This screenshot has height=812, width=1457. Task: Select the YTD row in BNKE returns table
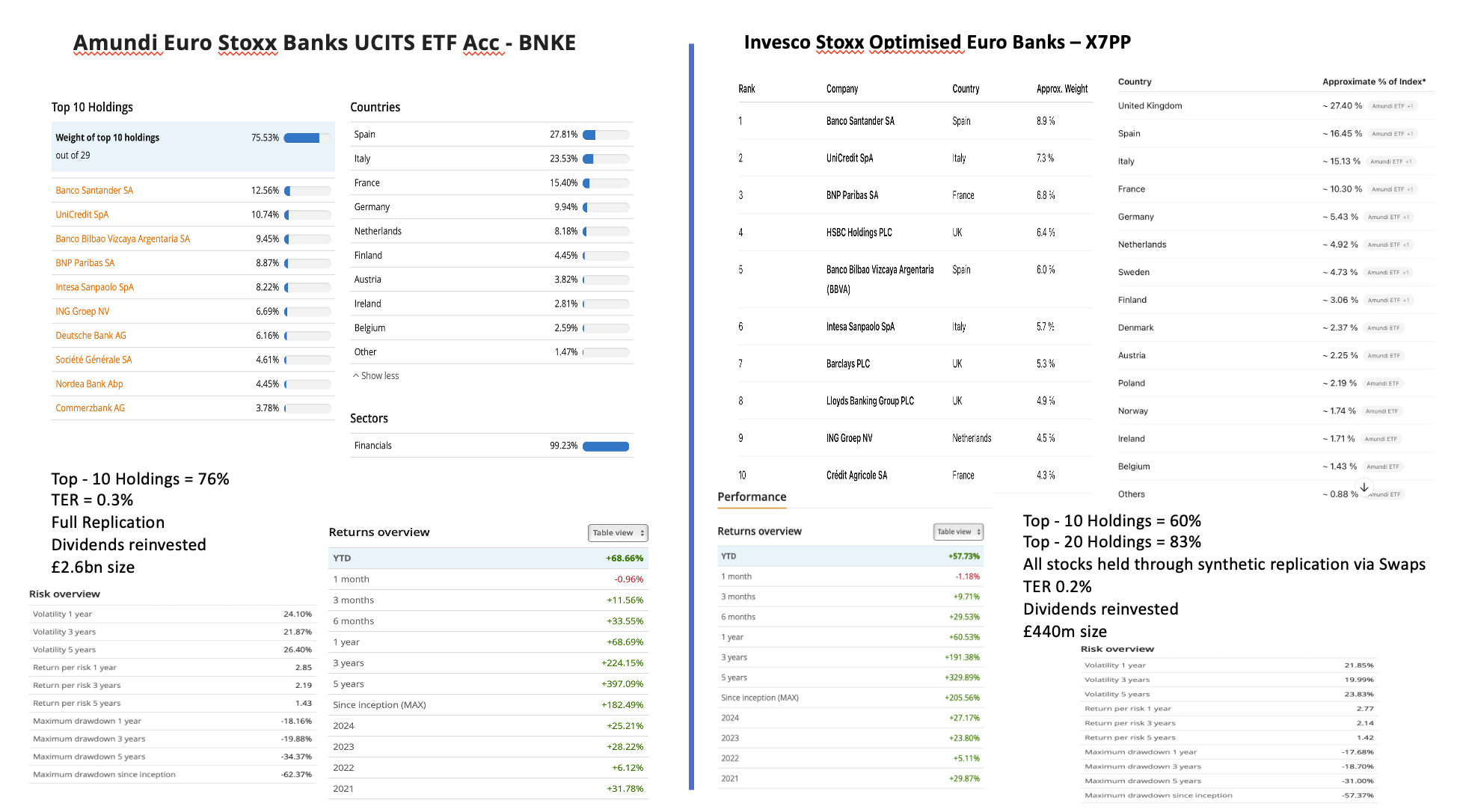(x=488, y=559)
